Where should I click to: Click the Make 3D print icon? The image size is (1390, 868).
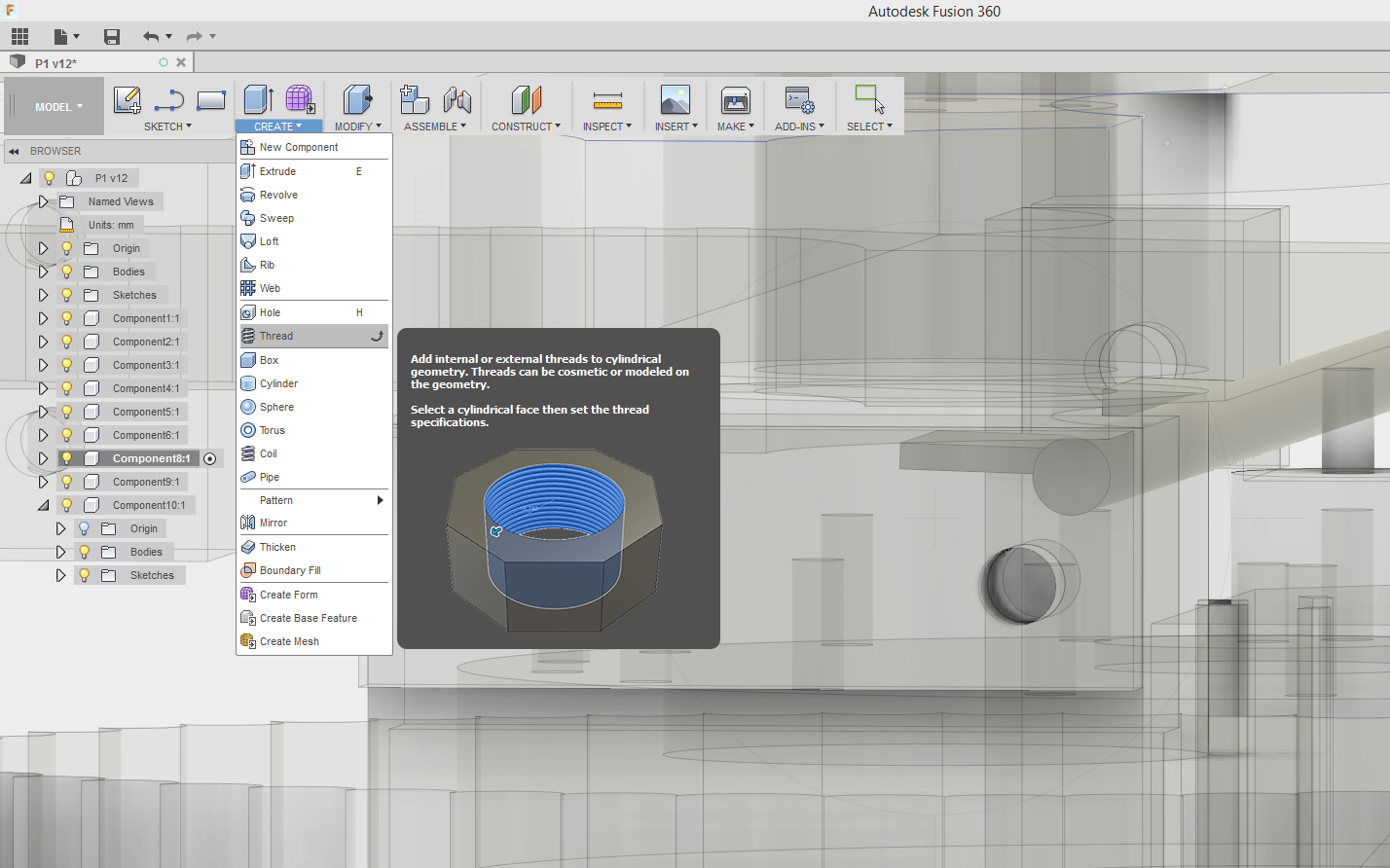coord(736,99)
